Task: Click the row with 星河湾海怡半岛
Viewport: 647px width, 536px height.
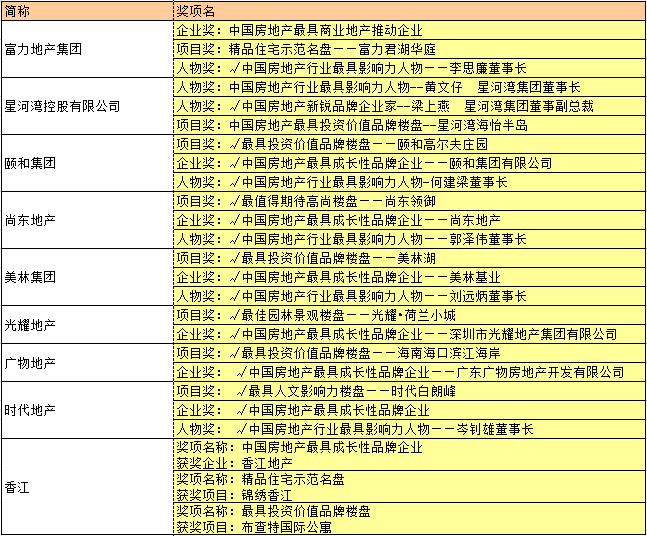Action: click(x=409, y=125)
